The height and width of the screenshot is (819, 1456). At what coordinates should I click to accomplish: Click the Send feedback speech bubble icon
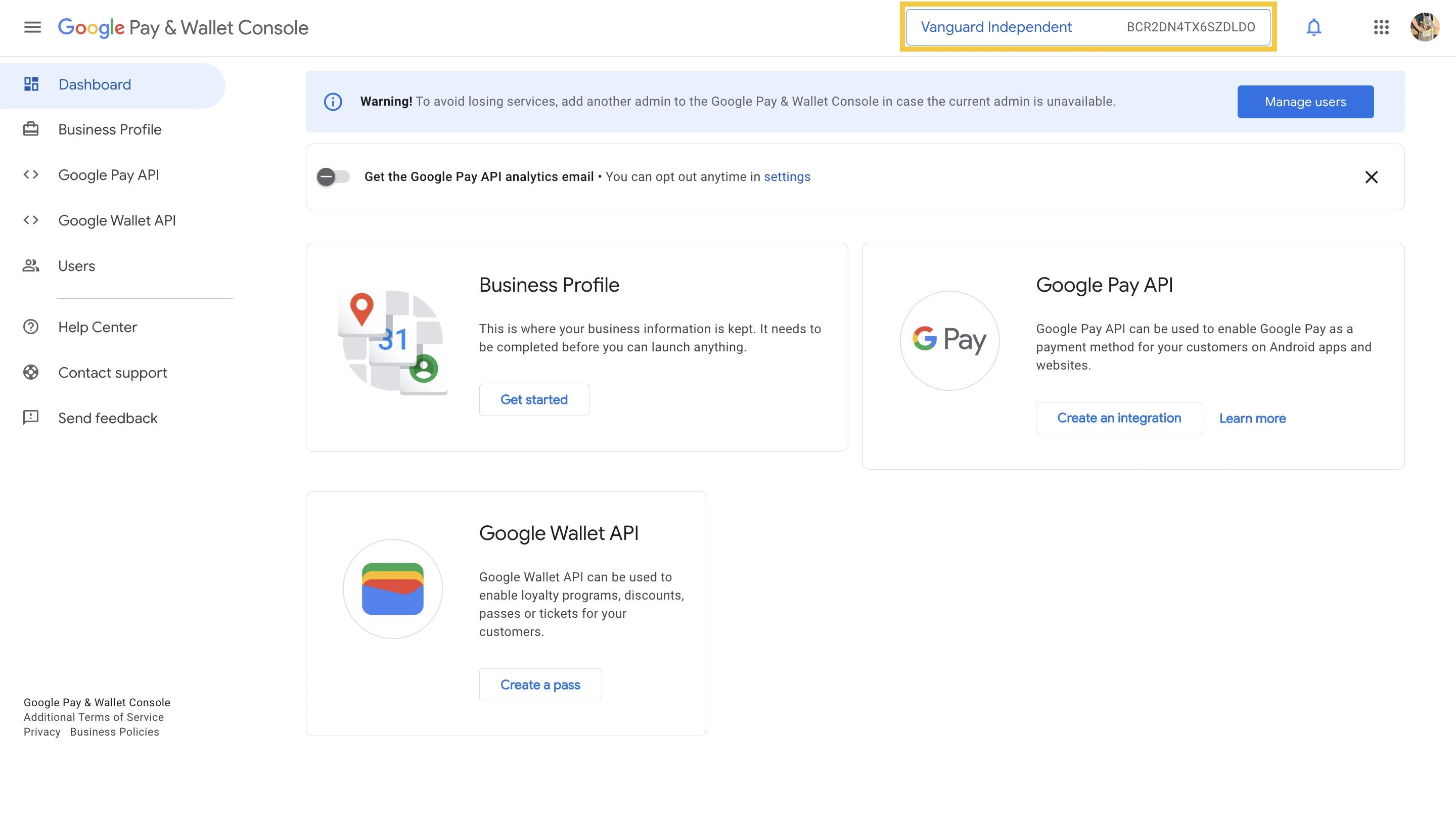(31, 418)
